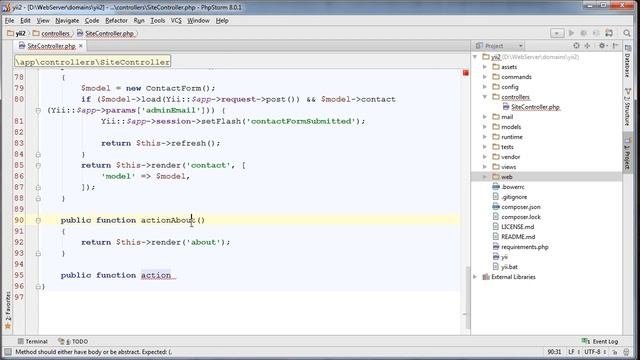Expand the assets folder

(485, 67)
